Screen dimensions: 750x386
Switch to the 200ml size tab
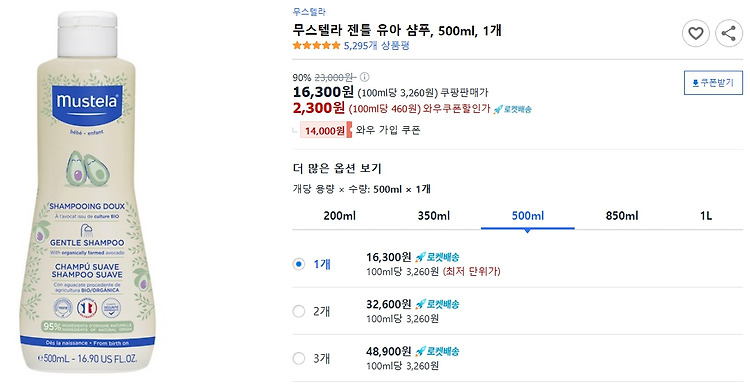pyautogui.click(x=340, y=216)
